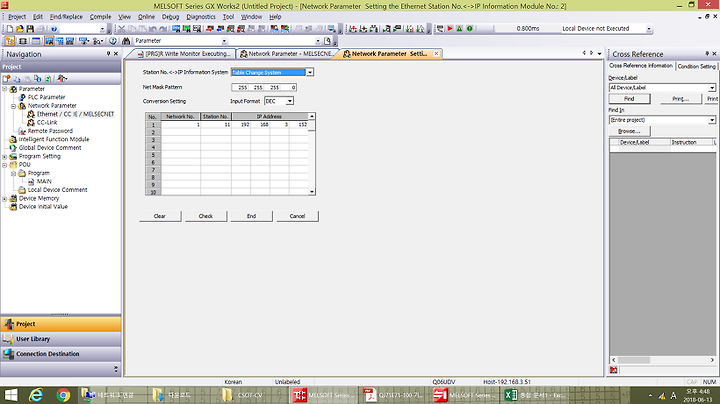Click the Chrome taskbar icon

(x=63, y=395)
